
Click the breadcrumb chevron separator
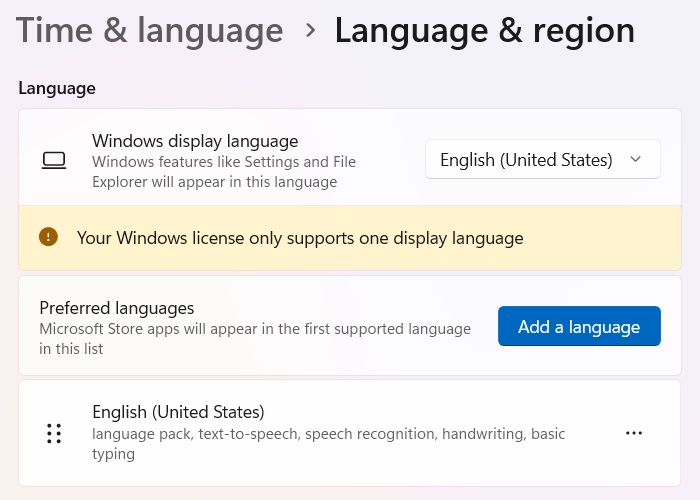[310, 30]
